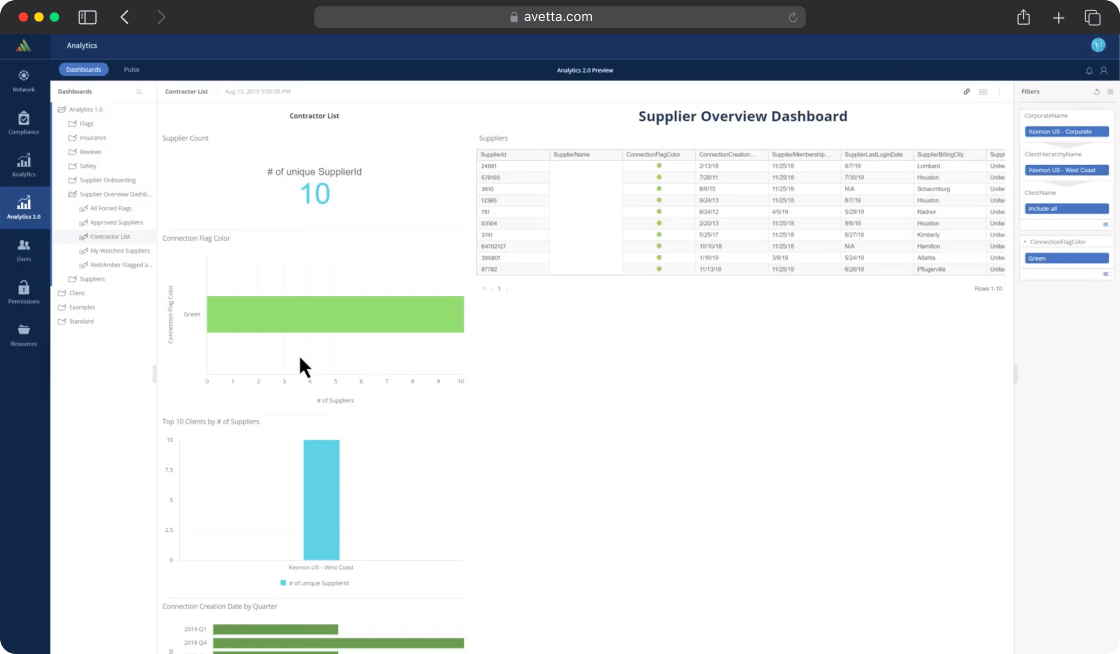The height and width of the screenshot is (654, 1120).
Task: Toggle the ConnectionFlagColor filter switch
Action: click(1106, 273)
